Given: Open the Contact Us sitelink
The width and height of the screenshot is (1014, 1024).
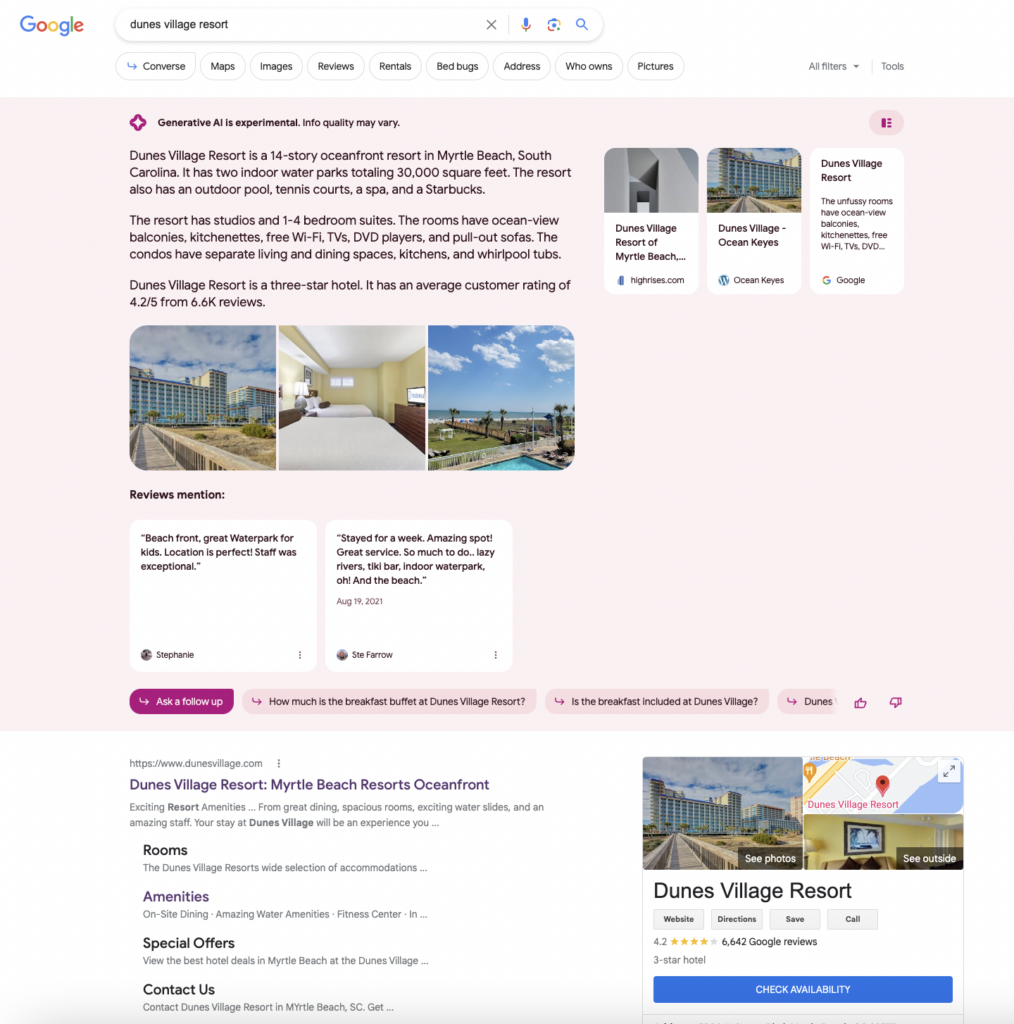Looking at the screenshot, I should (x=179, y=989).
